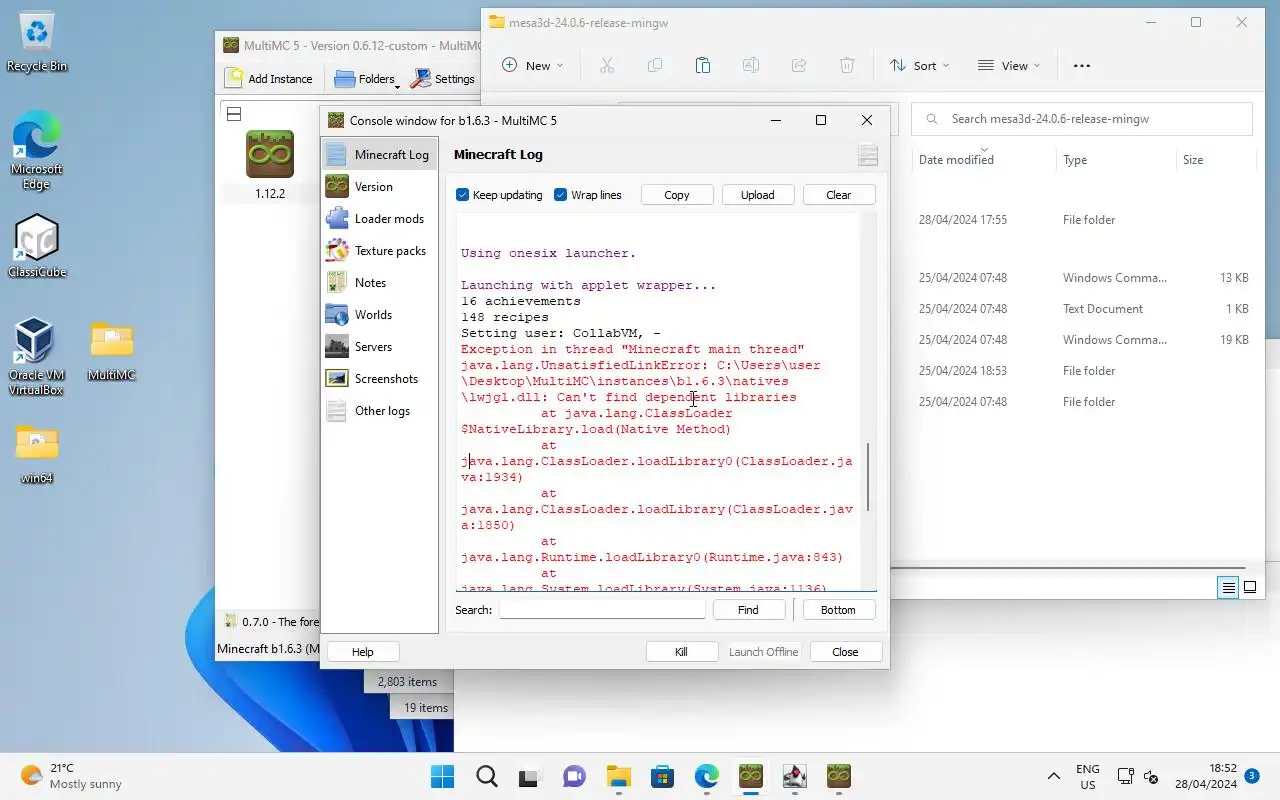Click the Rename icon in Explorer
The height and width of the screenshot is (800, 1280).
751,66
